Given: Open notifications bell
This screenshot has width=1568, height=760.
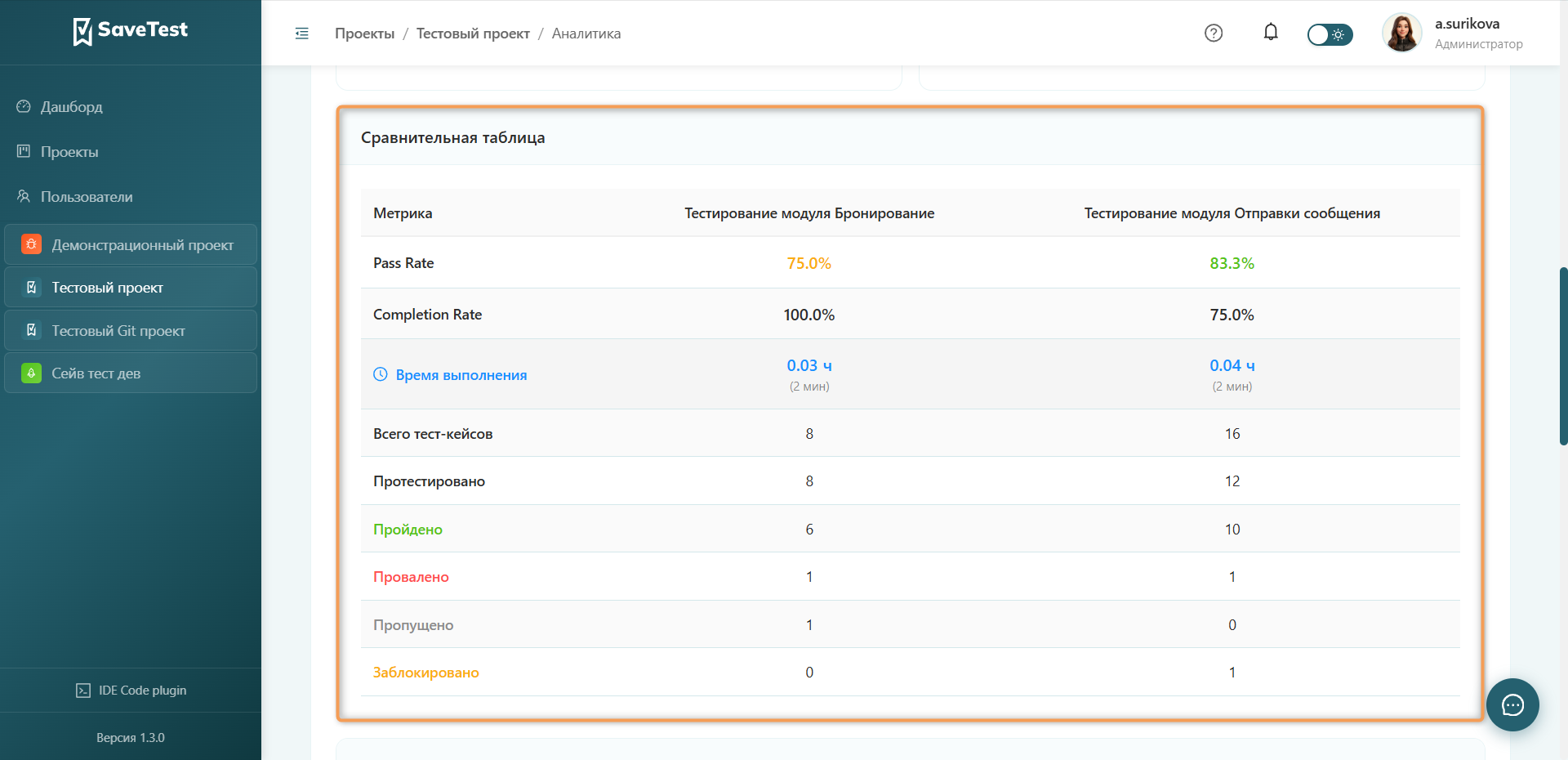Looking at the screenshot, I should 1271,33.
